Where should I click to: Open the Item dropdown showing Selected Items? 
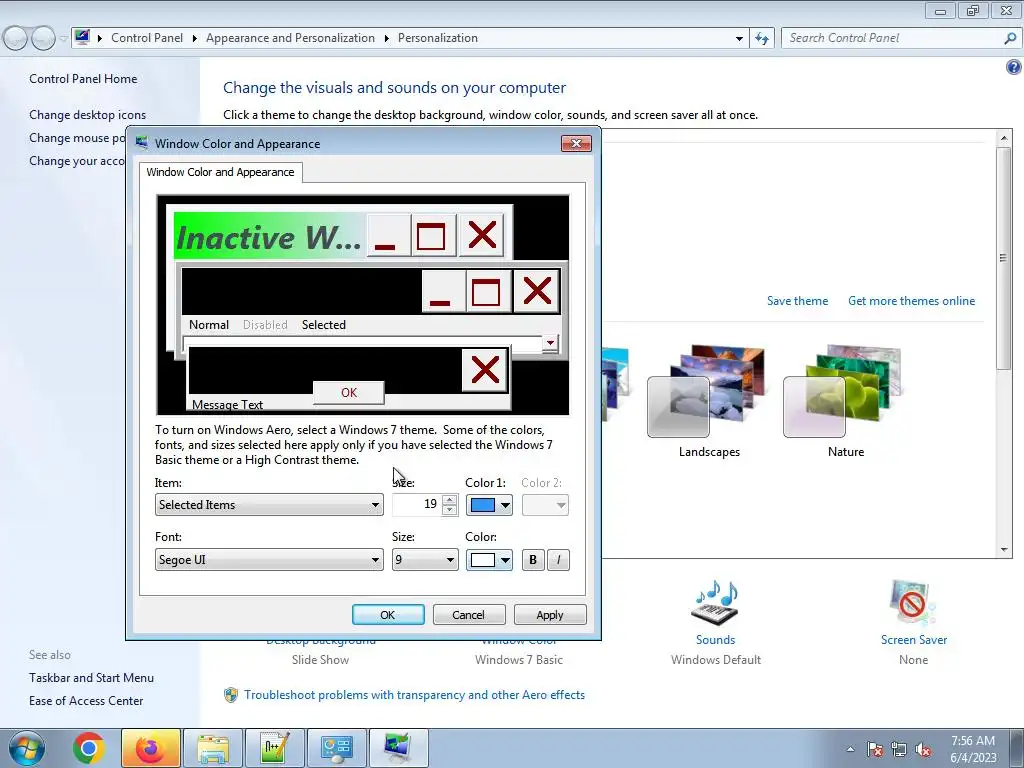pos(269,505)
